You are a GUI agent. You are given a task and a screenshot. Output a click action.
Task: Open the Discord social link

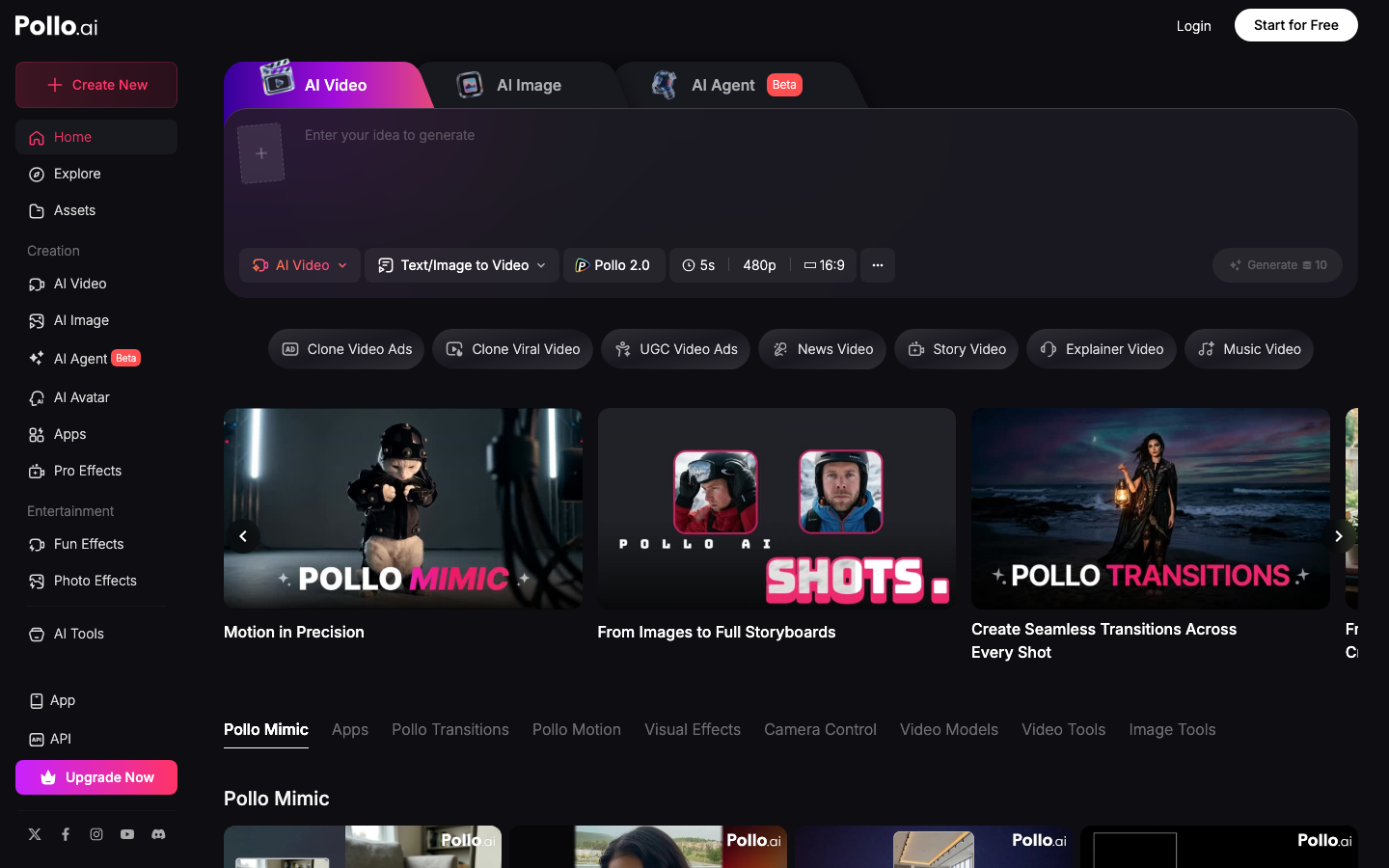(158, 834)
